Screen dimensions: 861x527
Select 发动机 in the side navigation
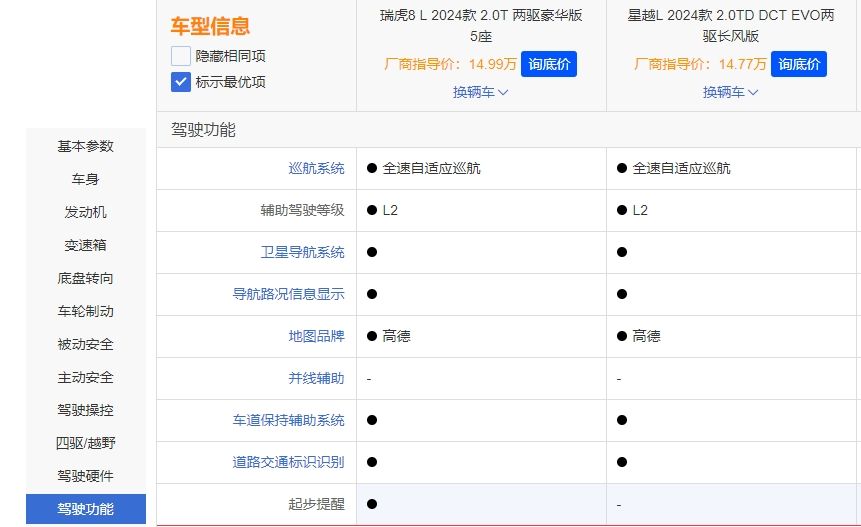pos(86,212)
